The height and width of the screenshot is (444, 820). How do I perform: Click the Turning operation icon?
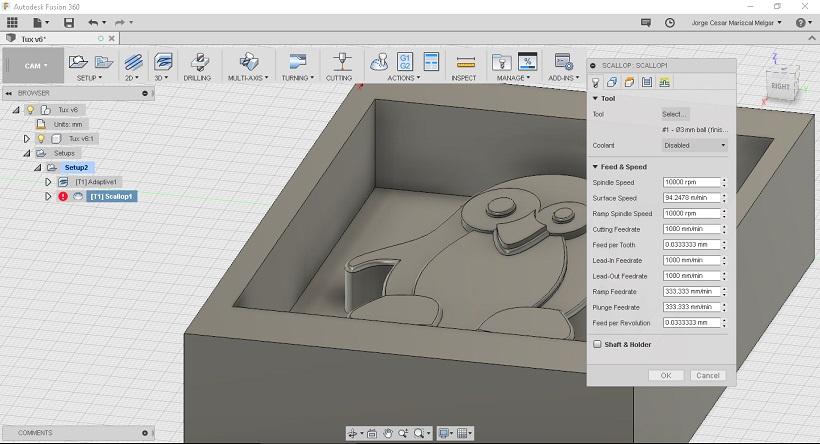[298, 62]
